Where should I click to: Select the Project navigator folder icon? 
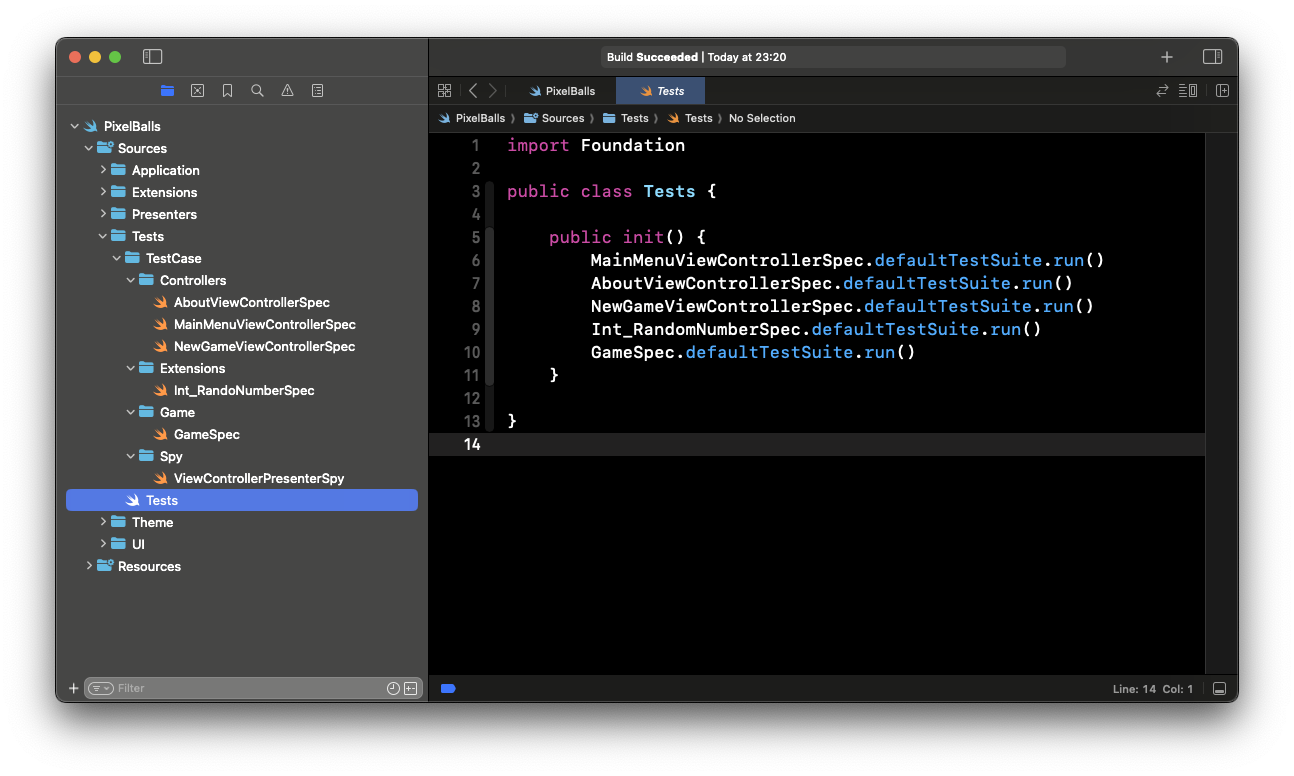coord(167,90)
